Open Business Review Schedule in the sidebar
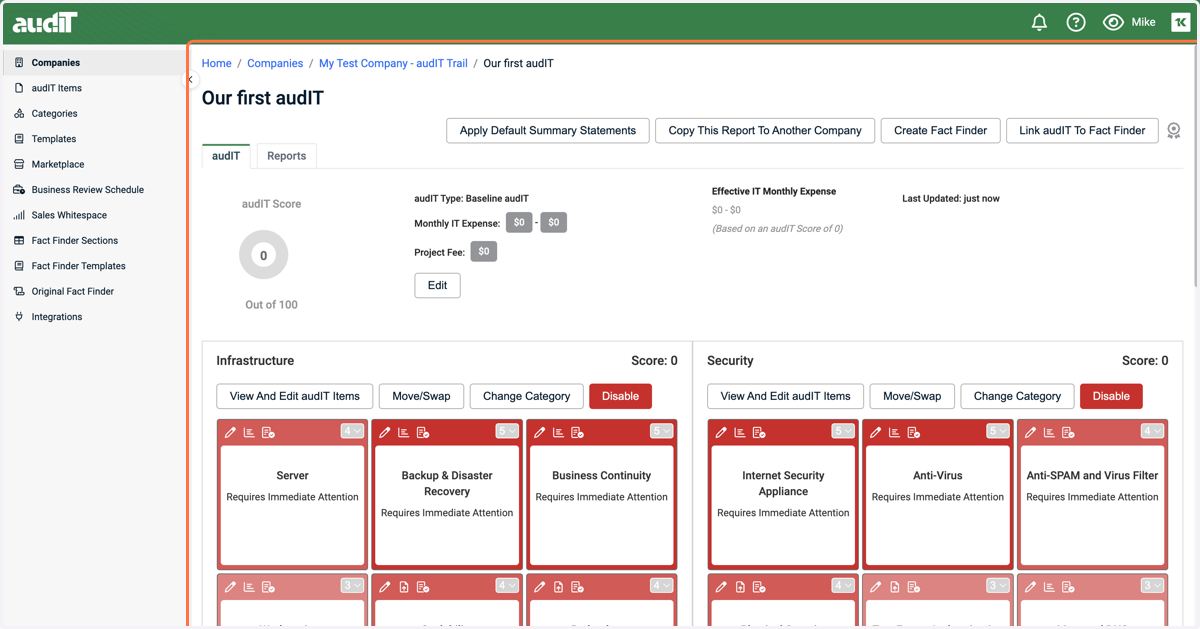 93,189
